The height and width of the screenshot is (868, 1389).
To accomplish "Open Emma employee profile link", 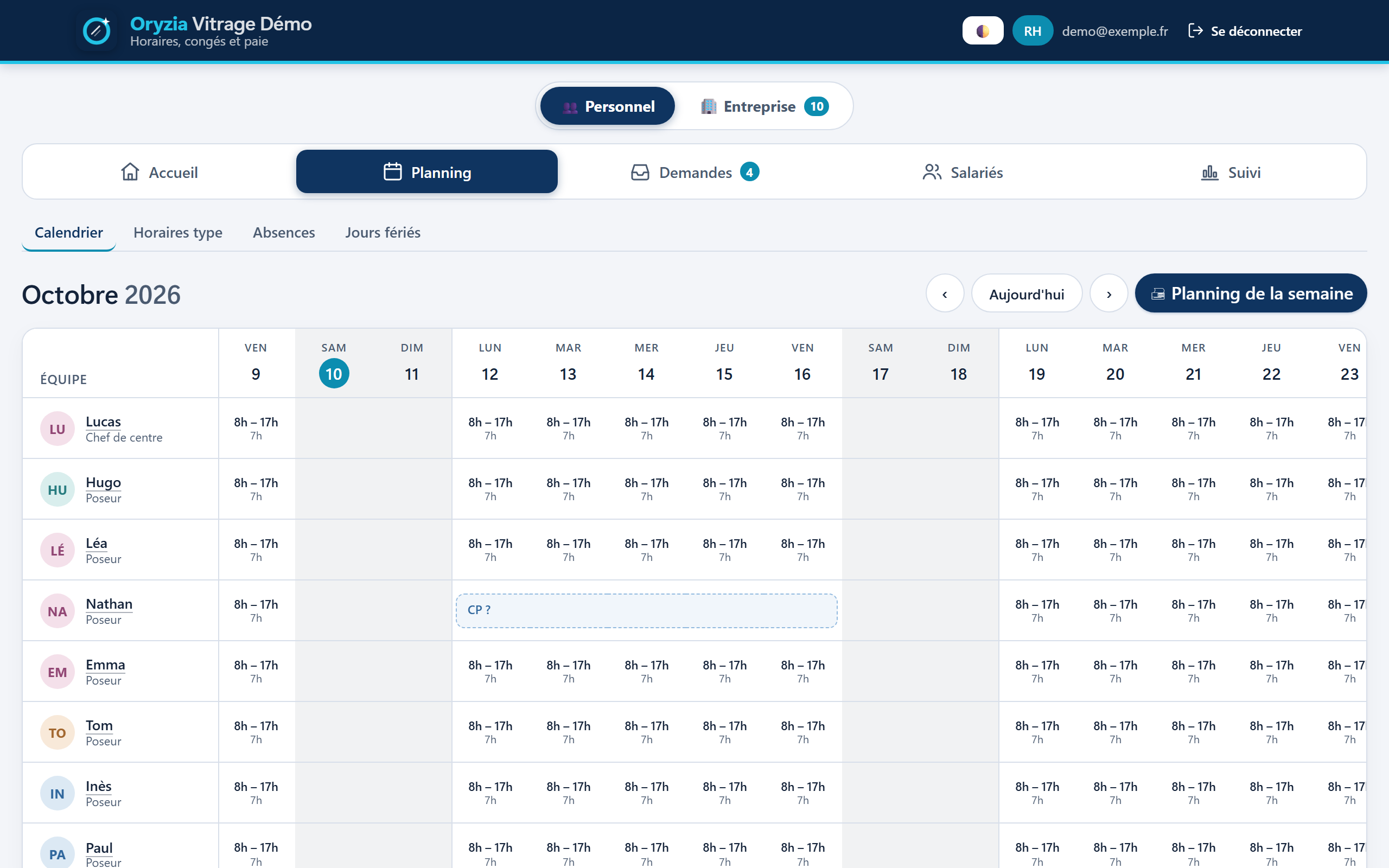I will (x=105, y=665).
